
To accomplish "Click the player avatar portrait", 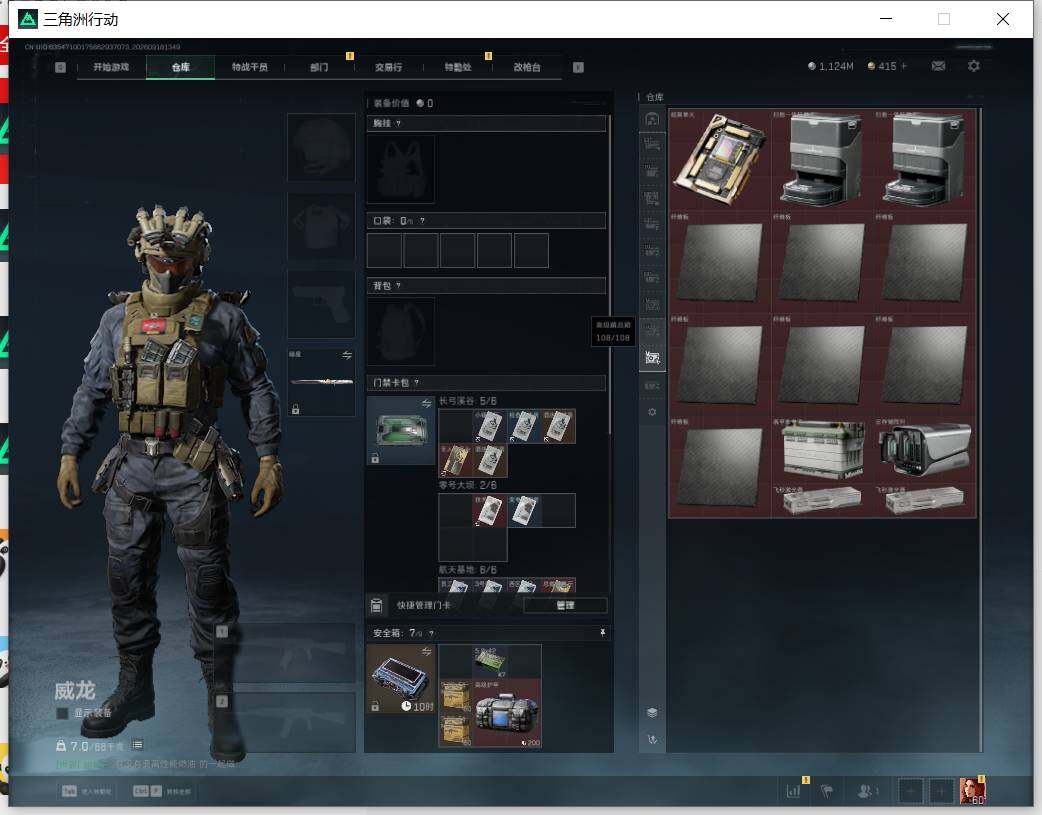I will [972, 791].
